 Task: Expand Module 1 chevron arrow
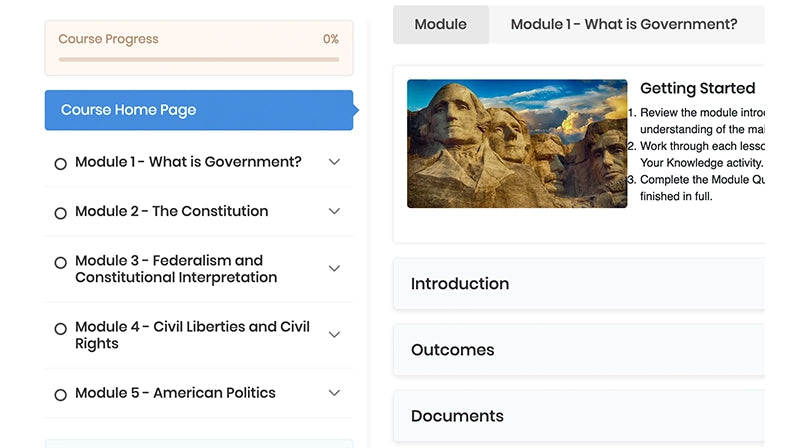[334, 162]
